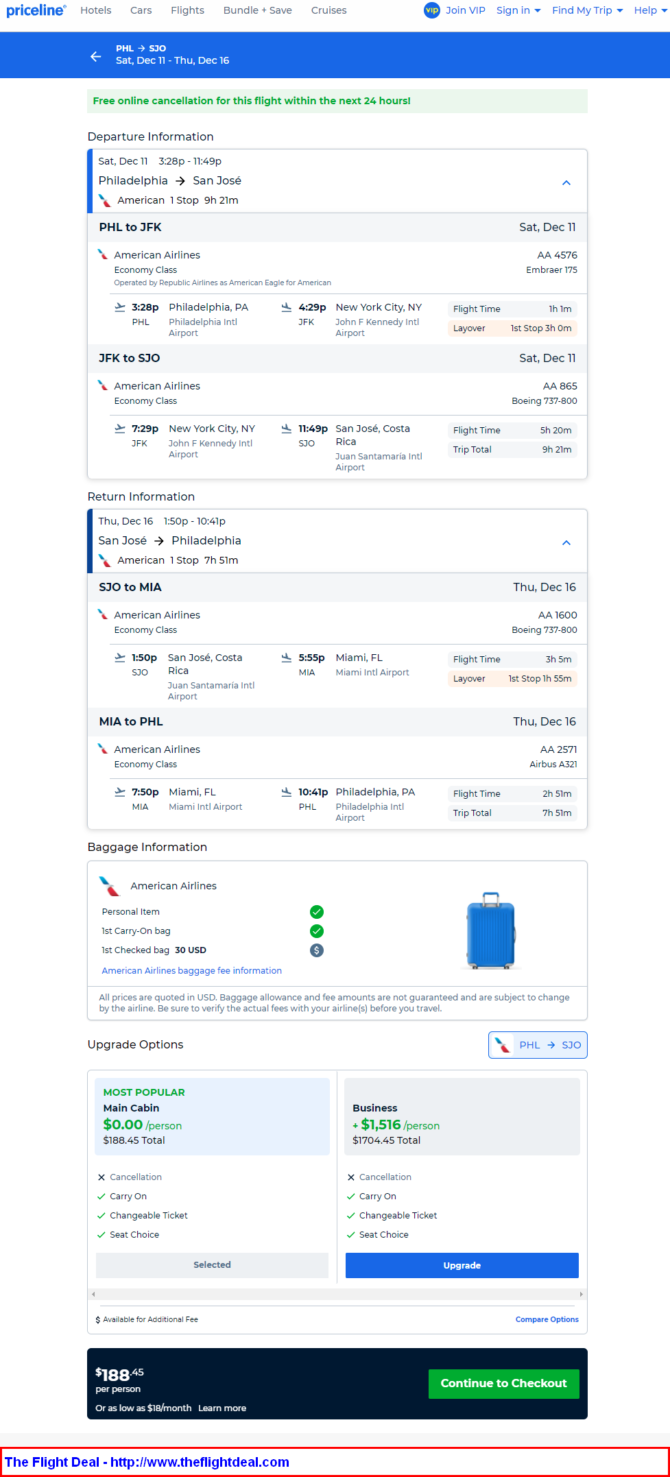Image resolution: width=670 pixels, height=1477 pixels.
Task: Open The Flight Deal website link
Action: [x=147, y=1461]
